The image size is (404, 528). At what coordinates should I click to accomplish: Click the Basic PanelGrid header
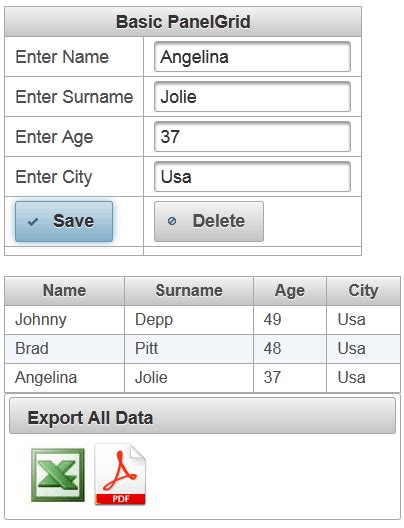[x=183, y=22]
